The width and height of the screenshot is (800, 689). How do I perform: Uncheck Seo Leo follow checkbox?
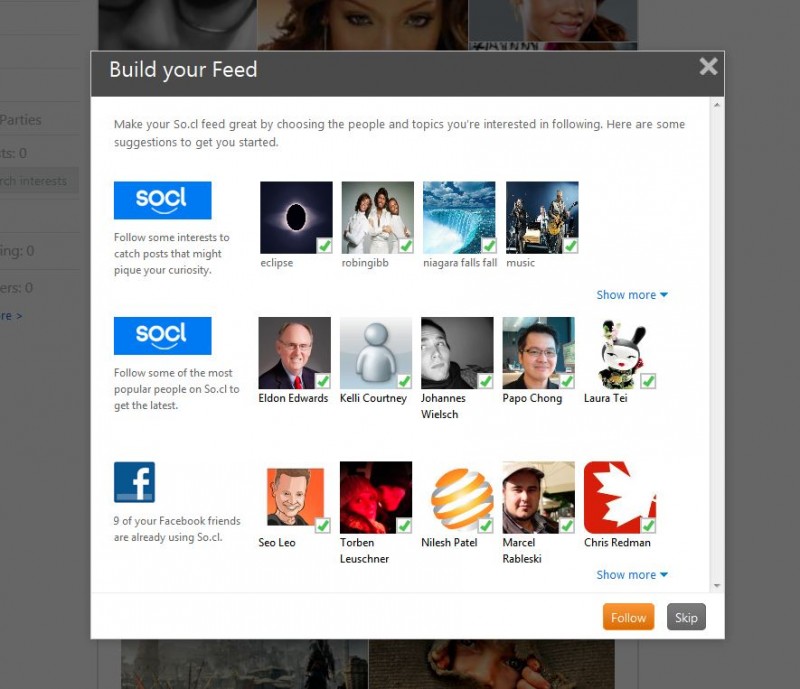click(322, 525)
